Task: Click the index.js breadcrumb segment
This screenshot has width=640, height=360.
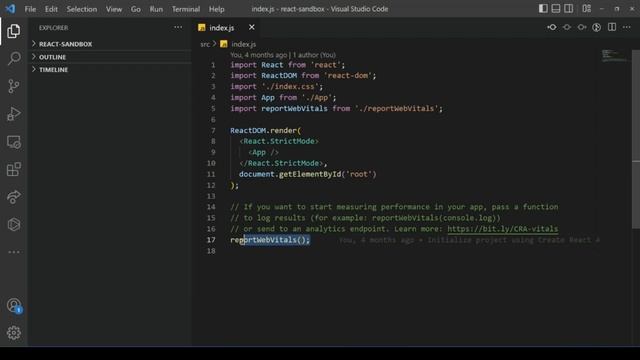Action: 244,44
